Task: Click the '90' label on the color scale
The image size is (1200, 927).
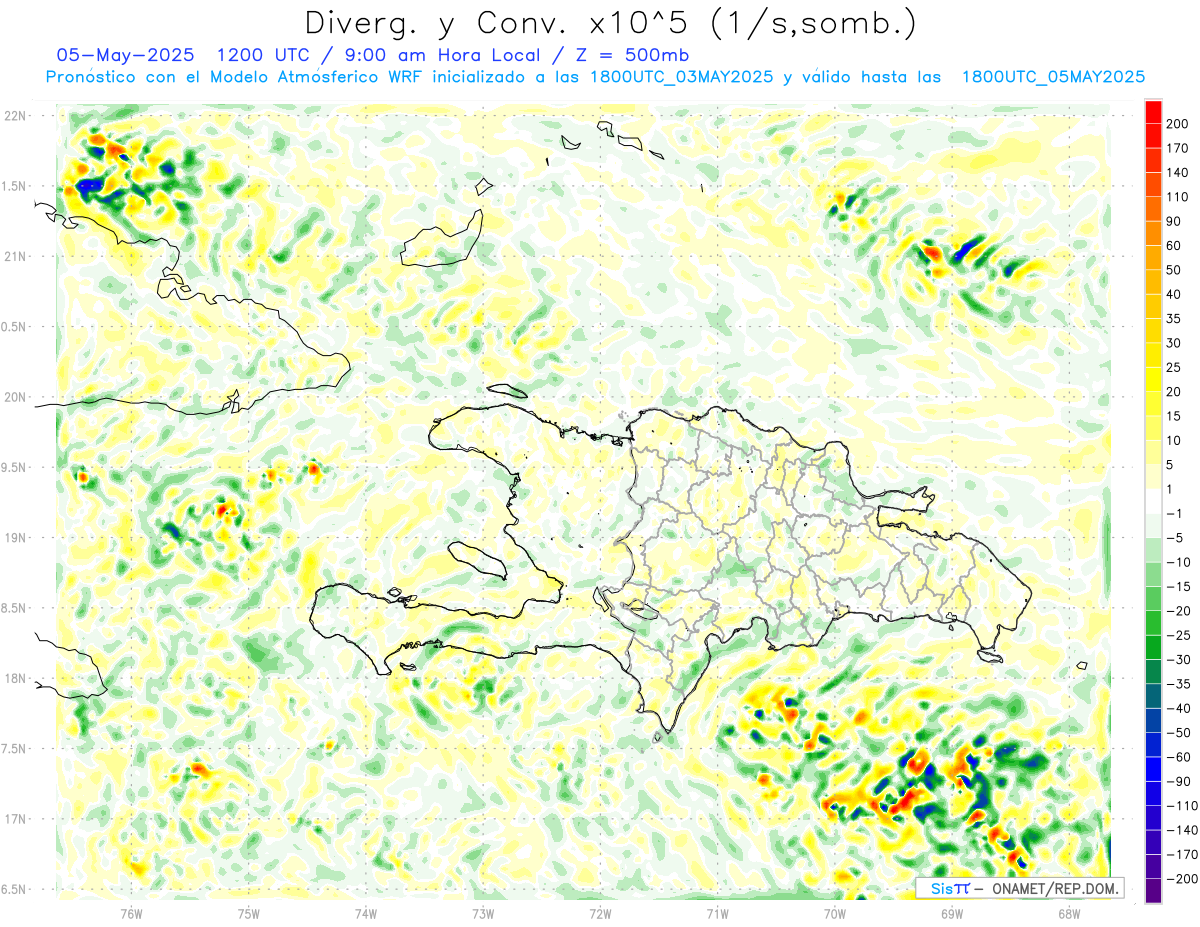Action: [x=1174, y=221]
